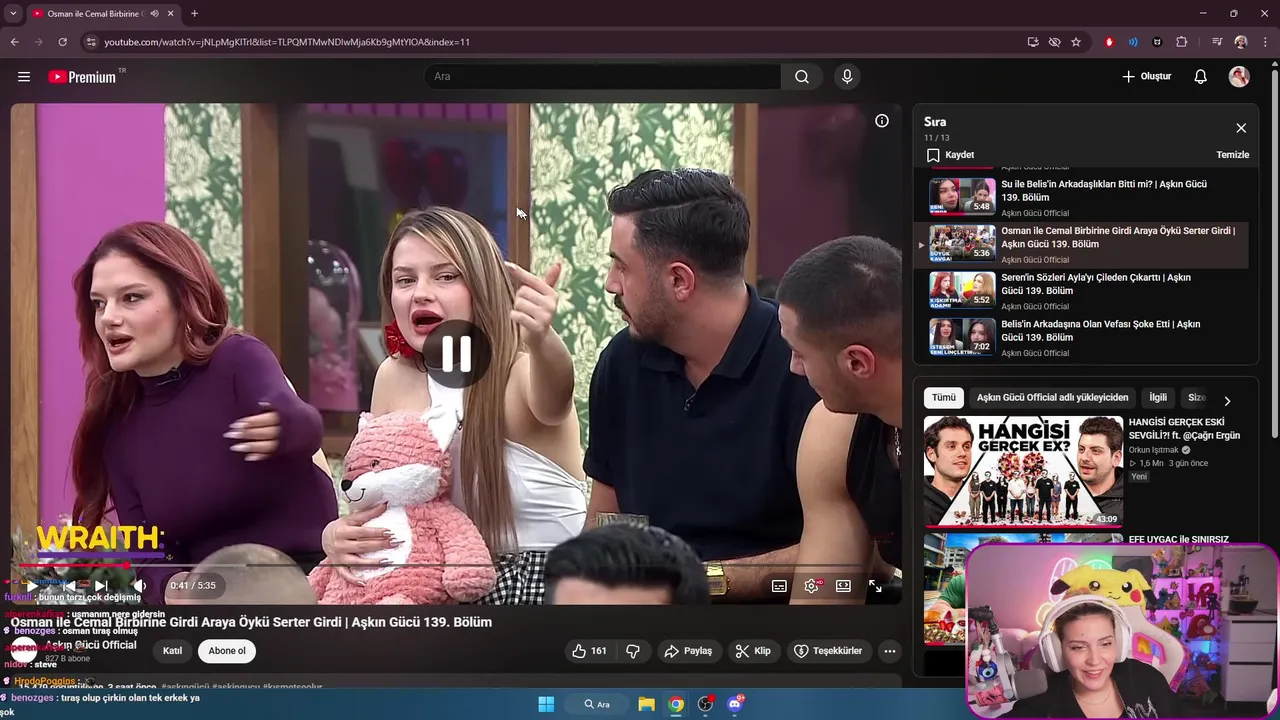
Task: Open the red hand adblock extension
Action: [x=1109, y=42]
